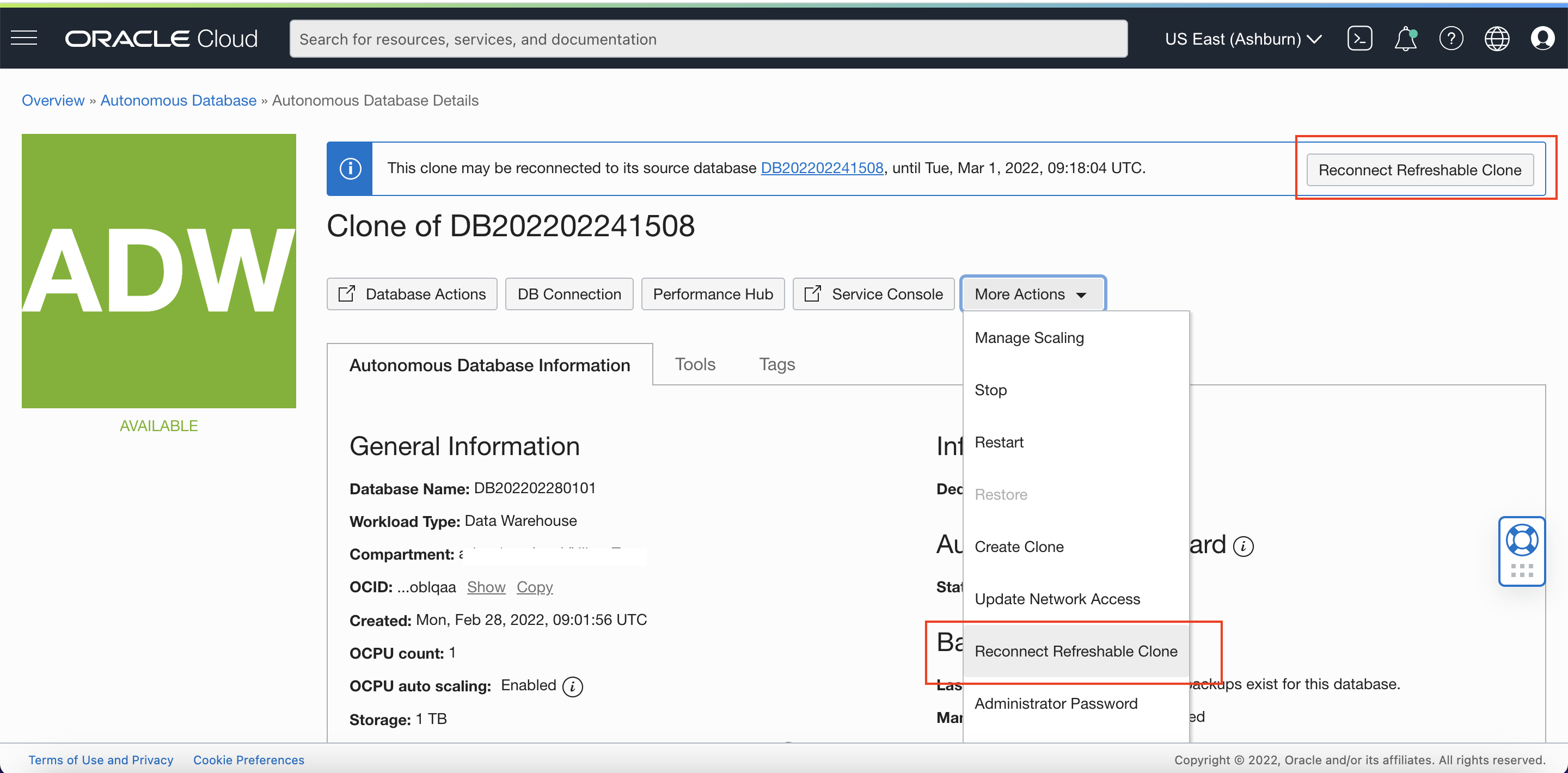The width and height of the screenshot is (1568, 773).
Task: Collapse the More Actions dropdown
Action: pos(1032,294)
